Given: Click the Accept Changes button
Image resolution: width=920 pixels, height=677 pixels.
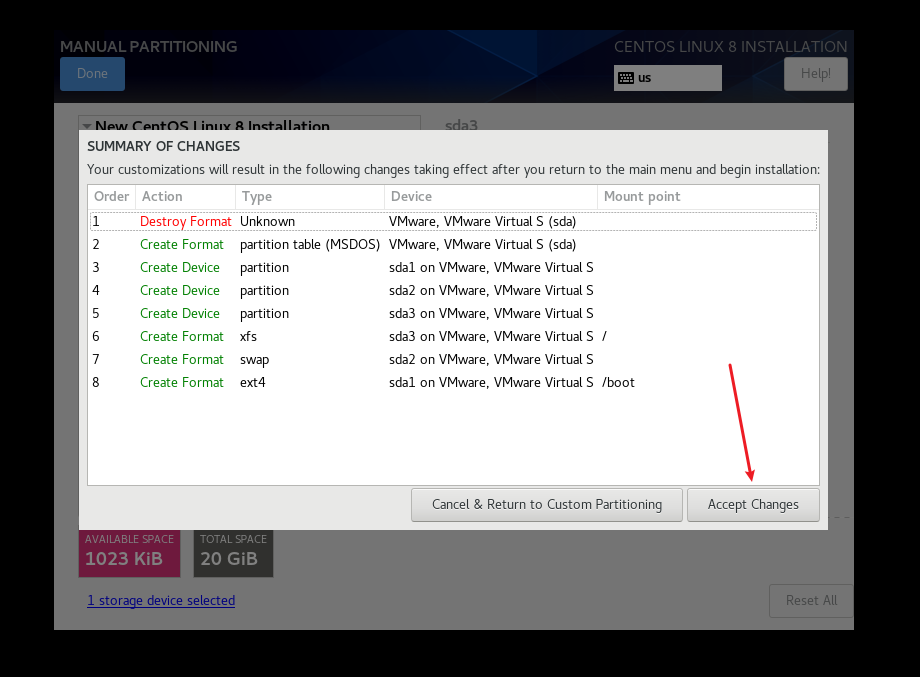Looking at the screenshot, I should coord(753,505).
